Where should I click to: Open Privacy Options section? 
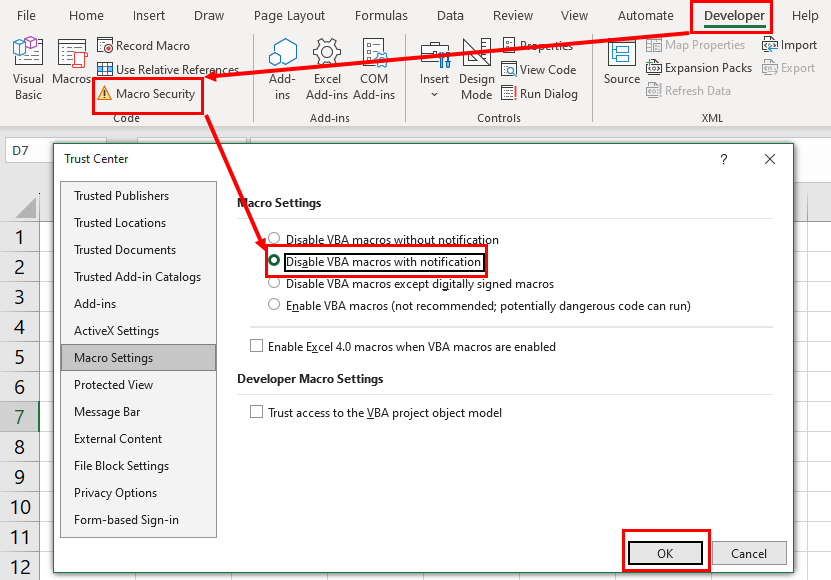click(x=138, y=493)
